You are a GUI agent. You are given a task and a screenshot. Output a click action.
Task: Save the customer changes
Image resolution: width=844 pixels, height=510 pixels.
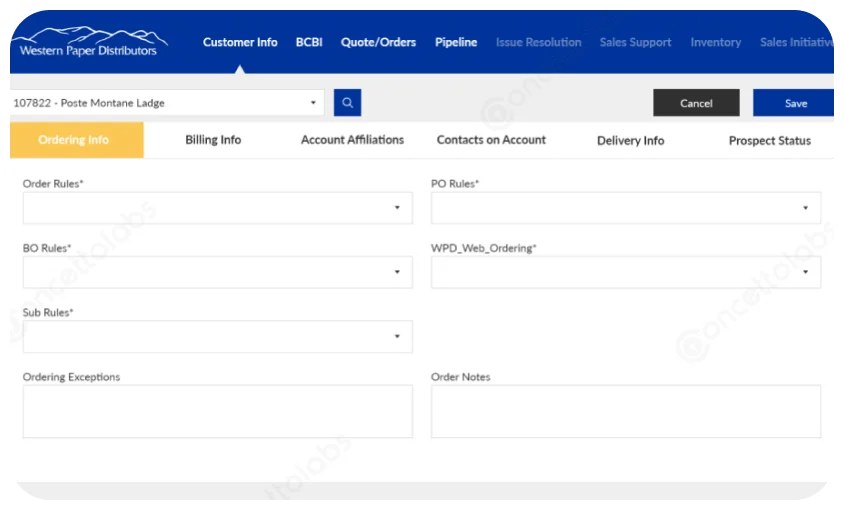pyautogui.click(x=793, y=103)
